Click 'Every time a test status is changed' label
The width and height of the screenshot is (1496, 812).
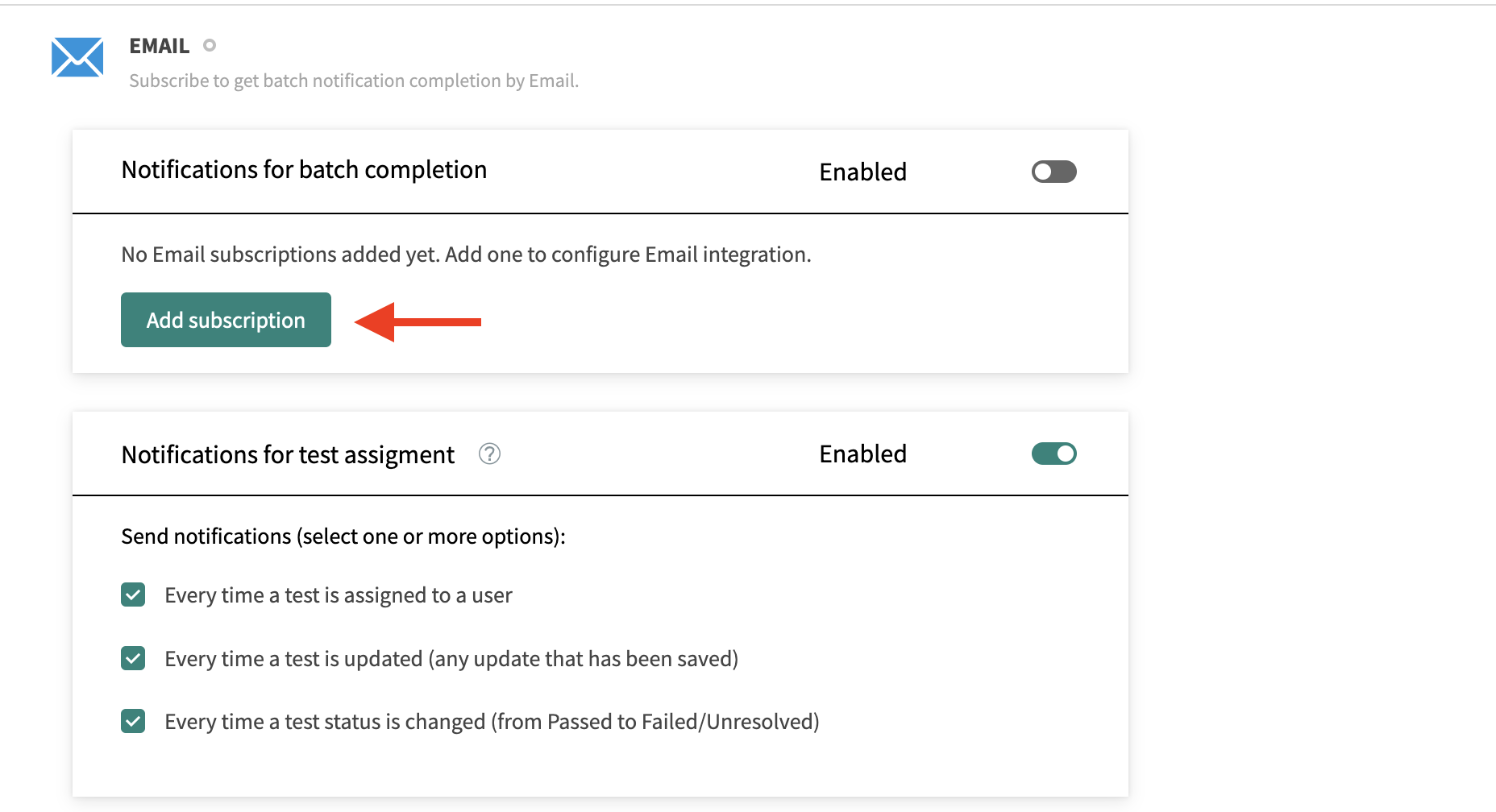coord(492,722)
